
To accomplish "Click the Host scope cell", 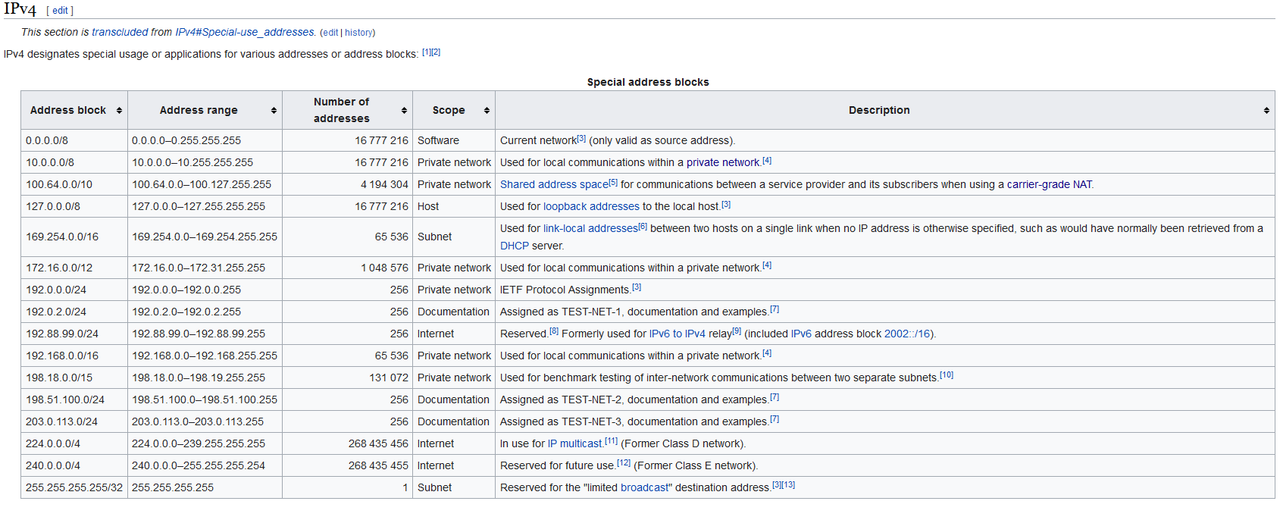I will click(454, 207).
